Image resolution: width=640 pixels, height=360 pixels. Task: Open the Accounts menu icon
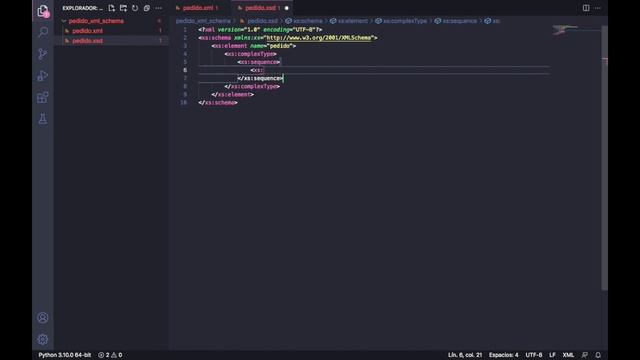click(x=43, y=318)
